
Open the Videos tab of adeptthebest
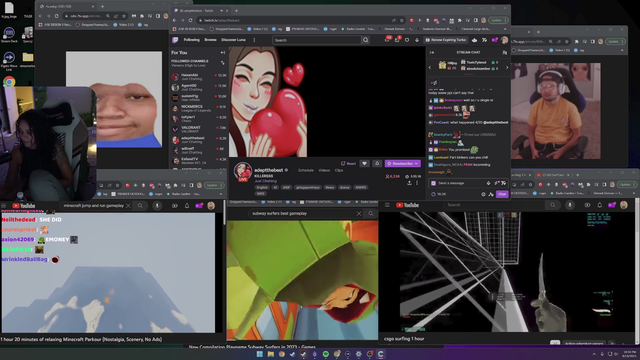point(324,170)
